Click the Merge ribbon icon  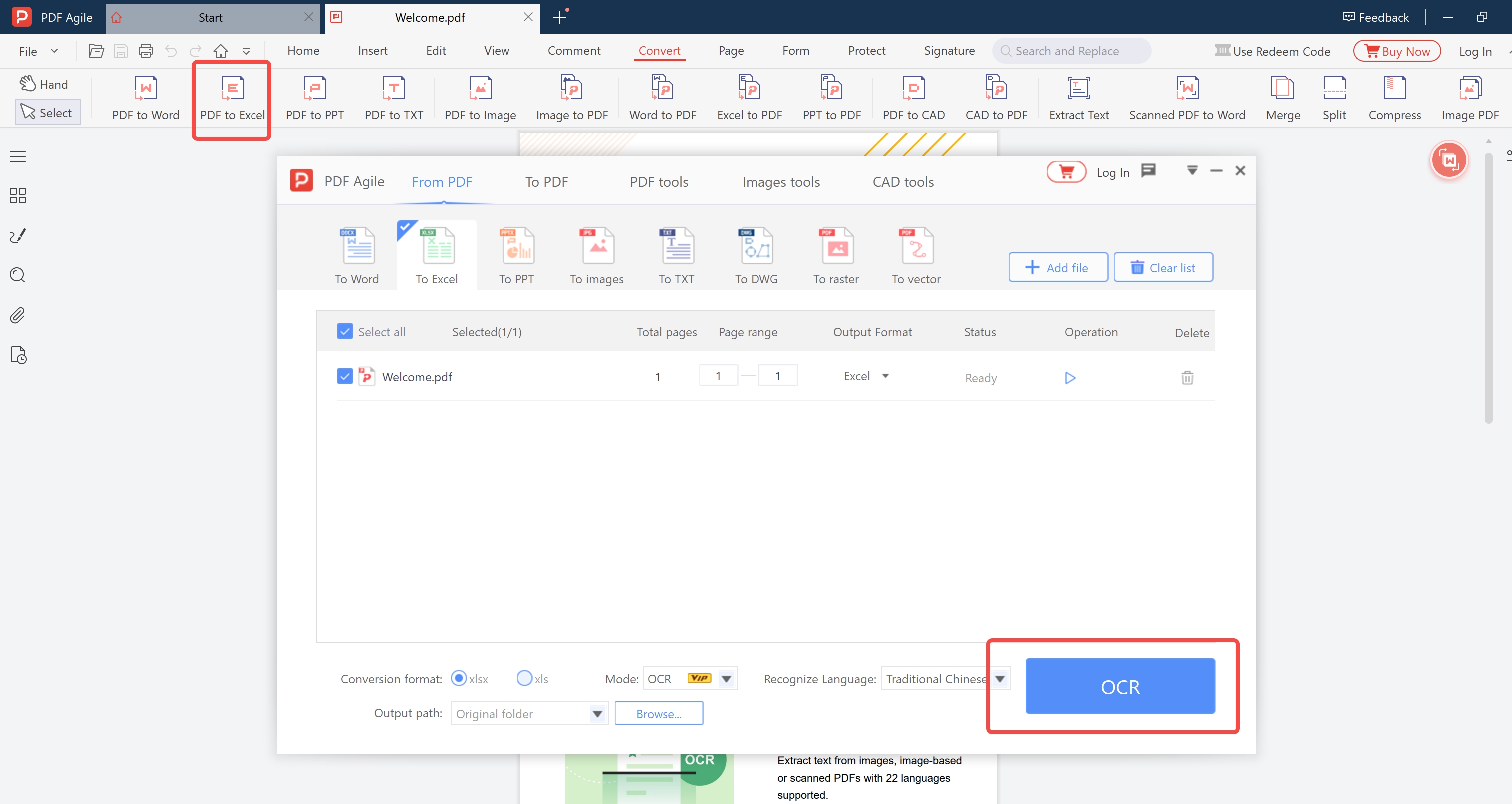[1283, 88]
